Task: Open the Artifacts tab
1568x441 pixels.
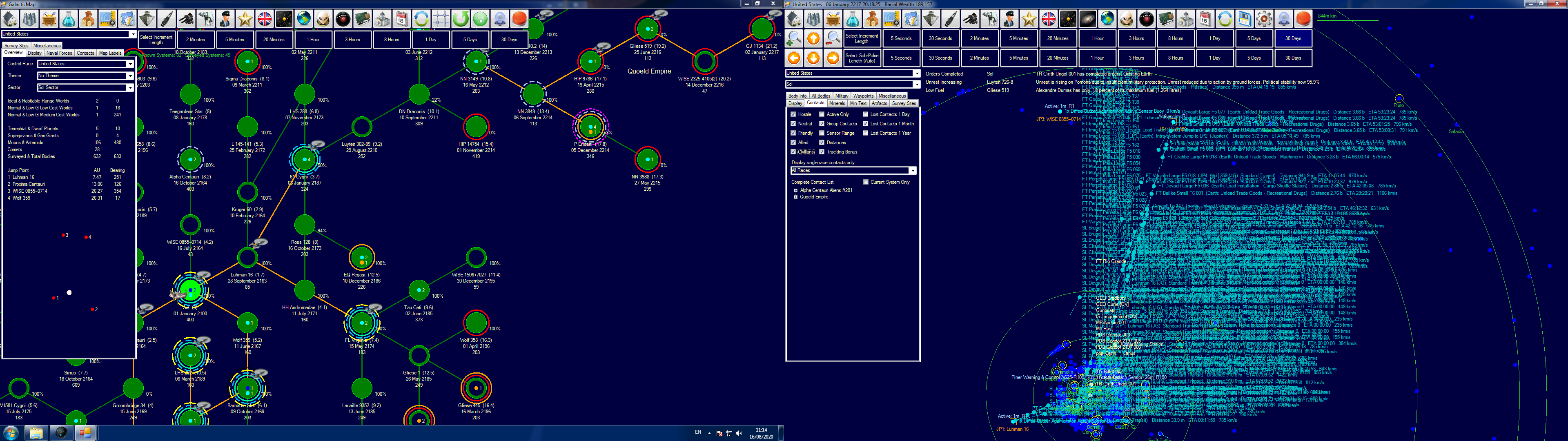Action: click(x=880, y=103)
